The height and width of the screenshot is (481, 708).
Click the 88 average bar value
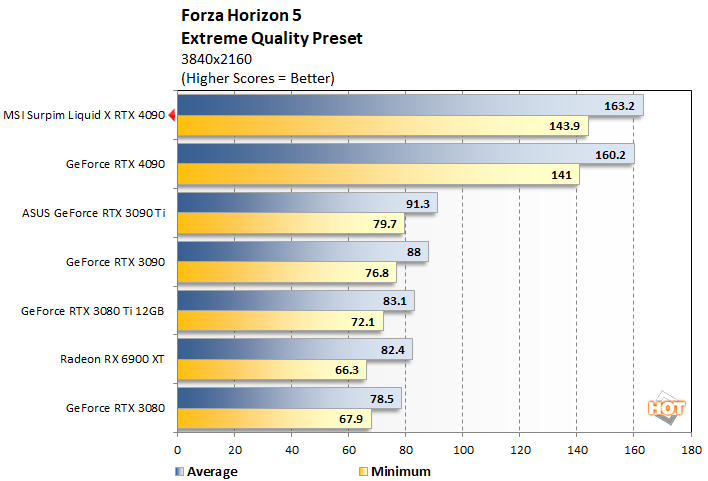[x=414, y=252]
